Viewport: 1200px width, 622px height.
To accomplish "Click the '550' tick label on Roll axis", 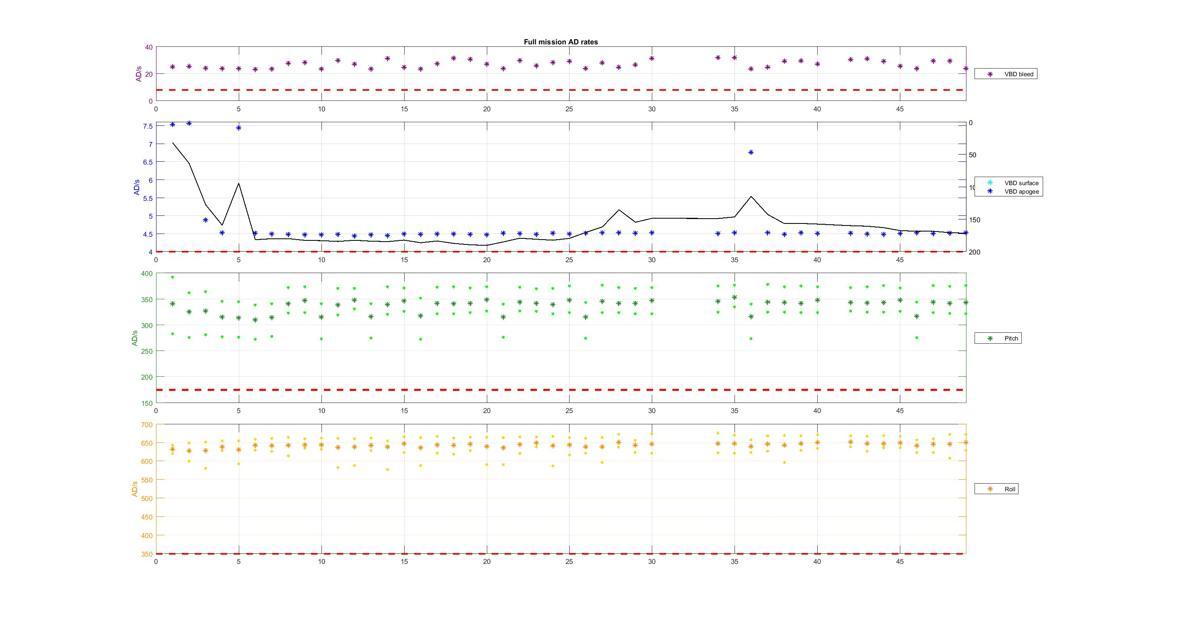I will 147,480.
